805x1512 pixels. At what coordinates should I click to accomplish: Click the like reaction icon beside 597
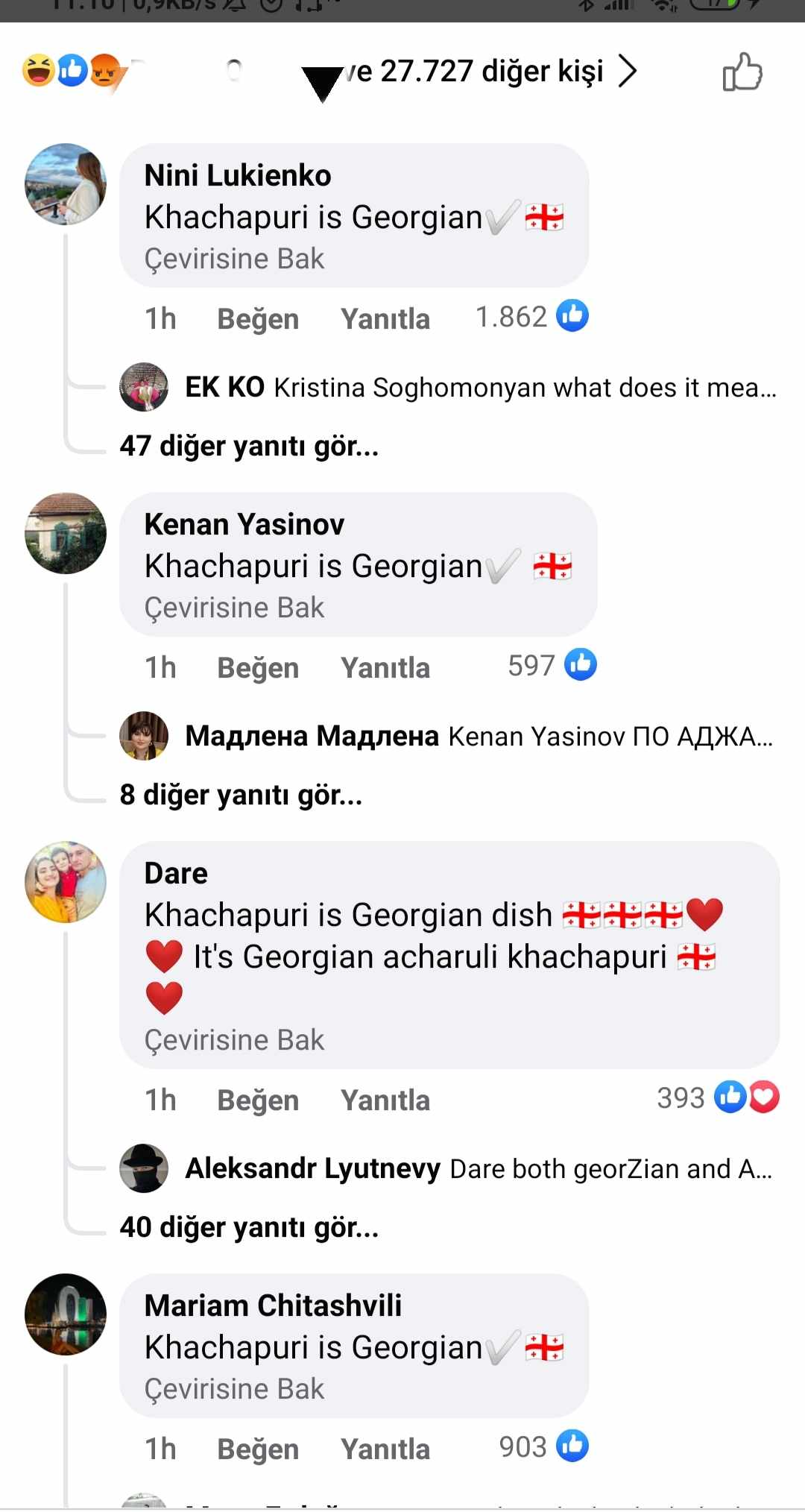[x=581, y=665]
